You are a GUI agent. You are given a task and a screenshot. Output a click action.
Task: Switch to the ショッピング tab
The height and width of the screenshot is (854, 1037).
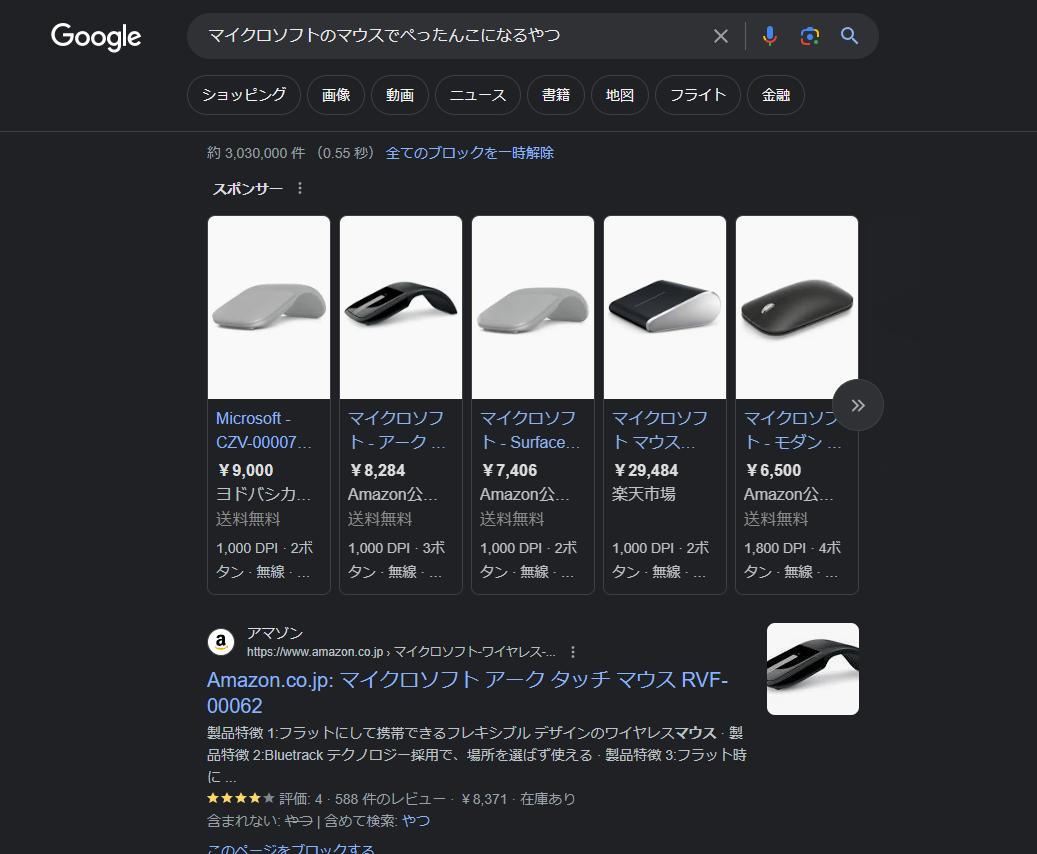[244, 96]
